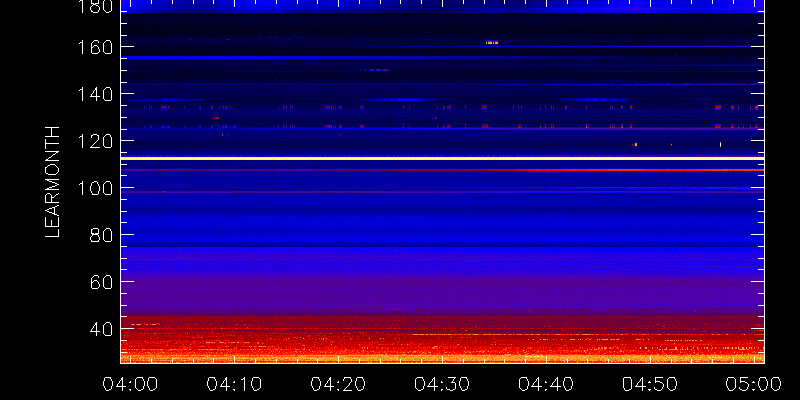800x400 pixels.
Task: Click the red horizontal line near 107
Action: 442,169
